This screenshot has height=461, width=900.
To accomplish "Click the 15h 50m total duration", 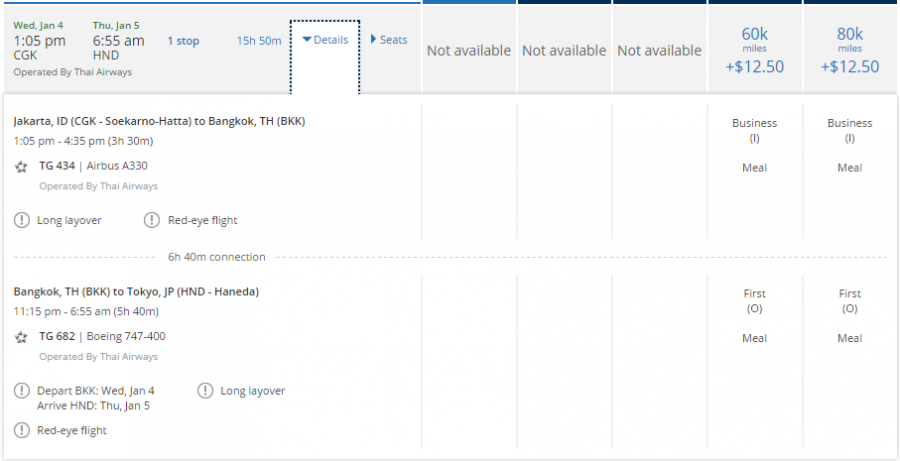I will [259, 41].
